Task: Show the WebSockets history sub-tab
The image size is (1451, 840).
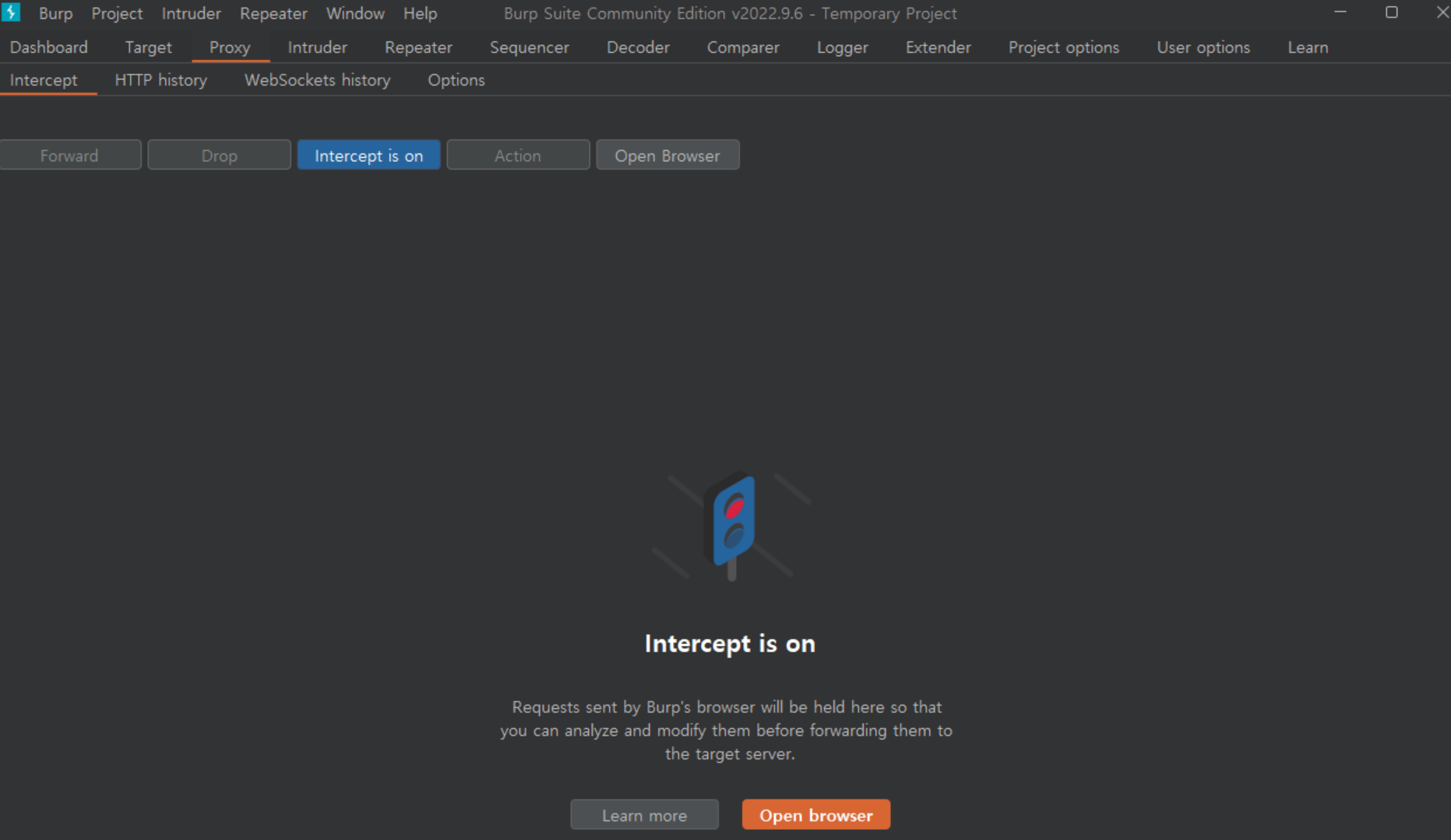Action: pyautogui.click(x=317, y=80)
